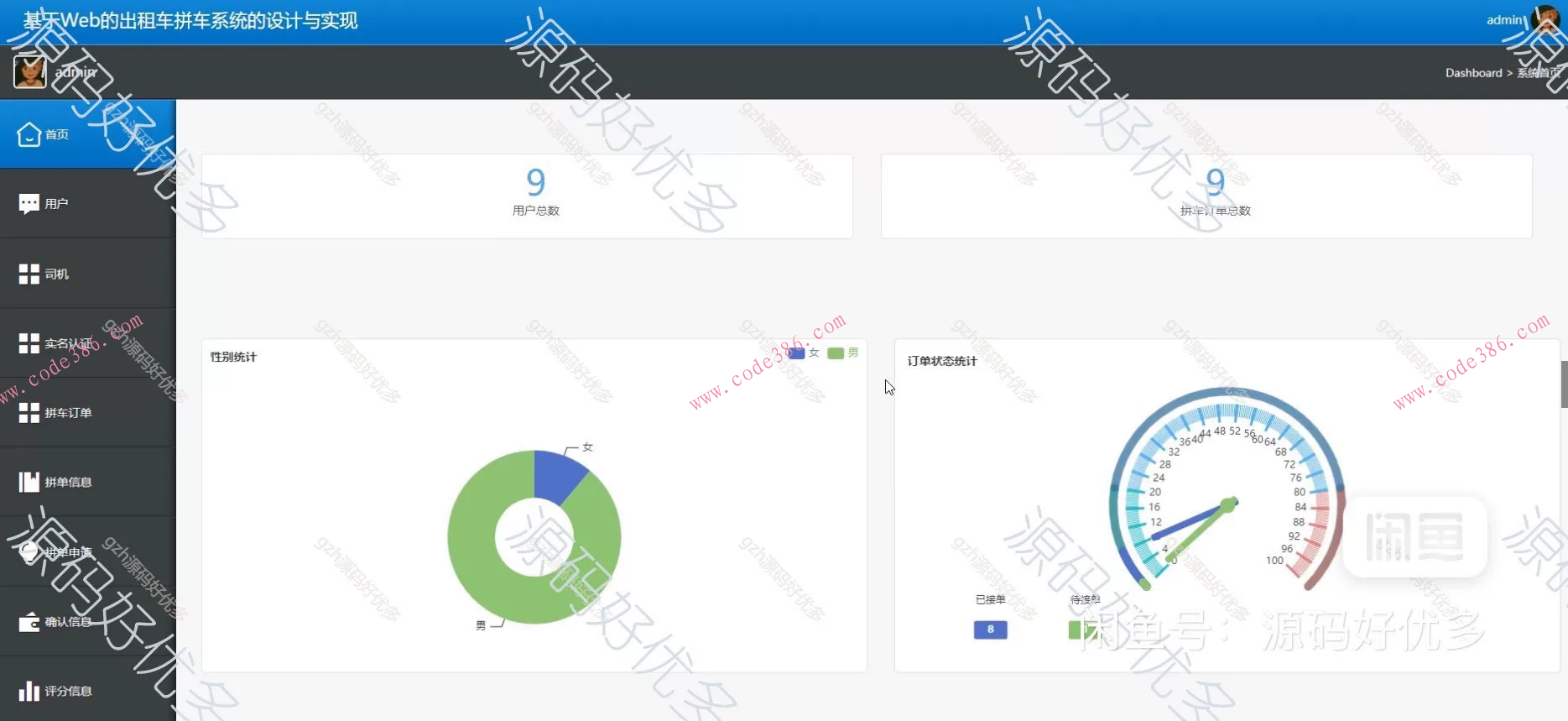The width and height of the screenshot is (1568, 721).
Task: Toggle the 已接单 blue value badge
Action: tap(990, 630)
